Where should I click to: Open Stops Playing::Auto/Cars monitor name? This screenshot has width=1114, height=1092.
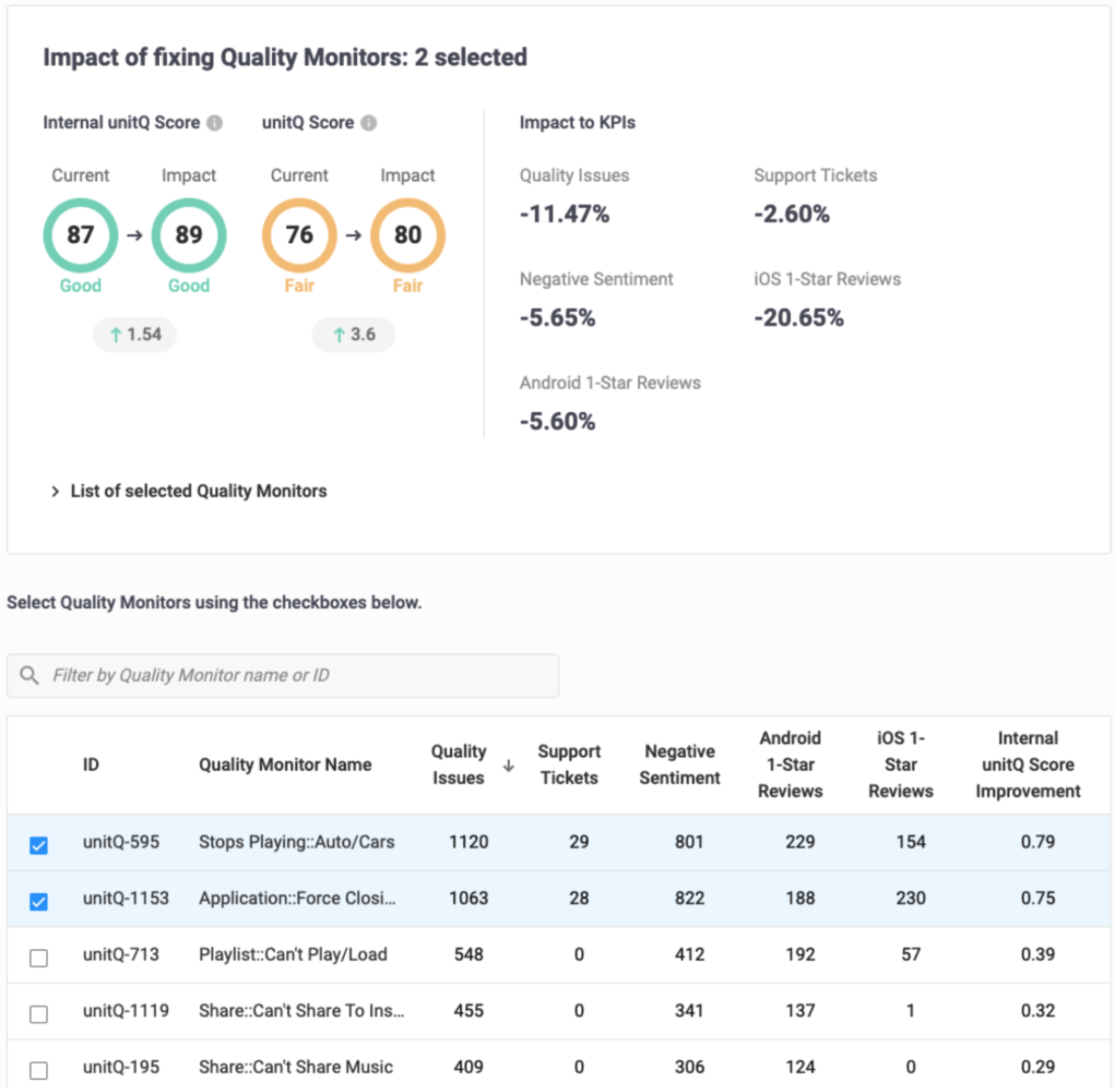click(x=296, y=842)
